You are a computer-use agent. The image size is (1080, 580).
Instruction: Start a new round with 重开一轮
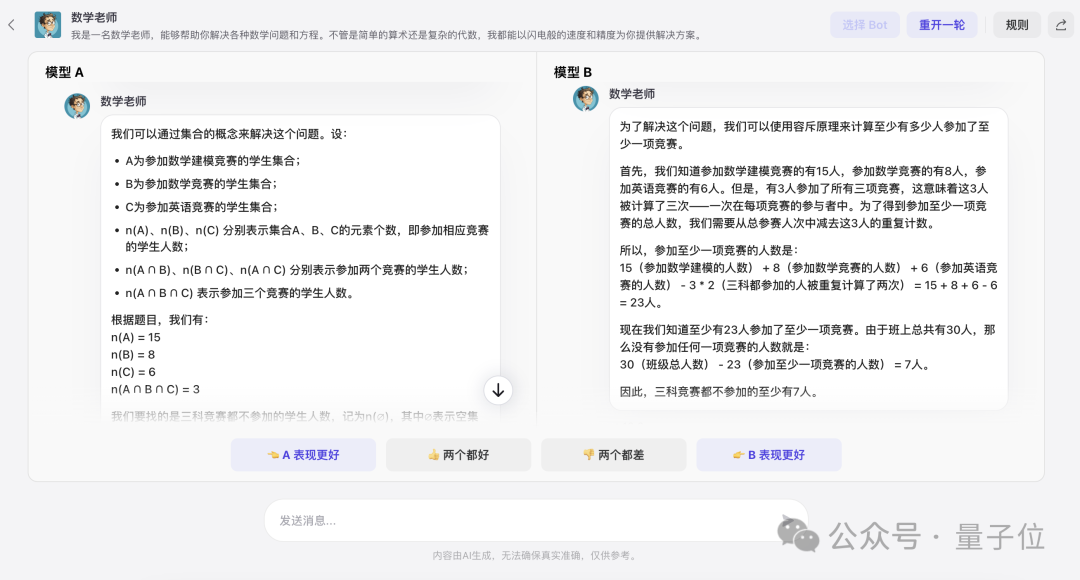pos(941,24)
